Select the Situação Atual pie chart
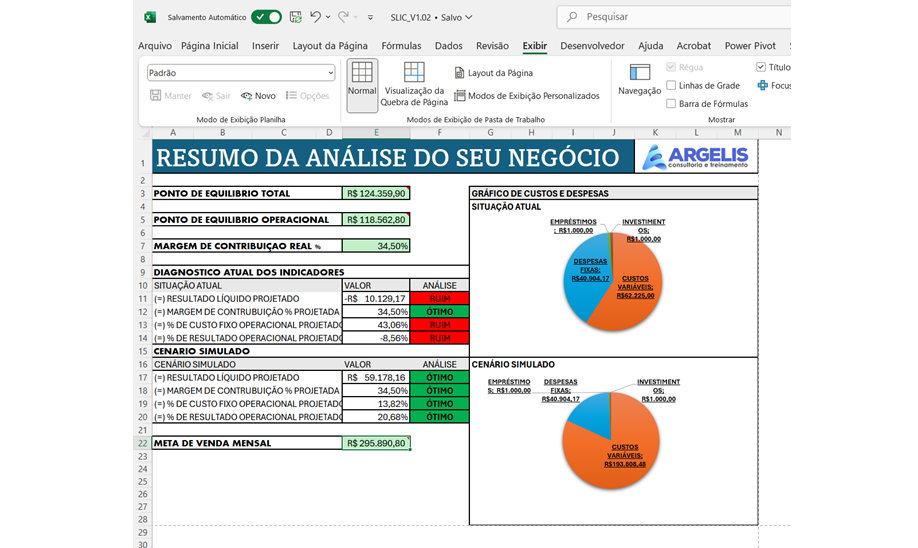The height and width of the screenshot is (548, 918). (612, 282)
